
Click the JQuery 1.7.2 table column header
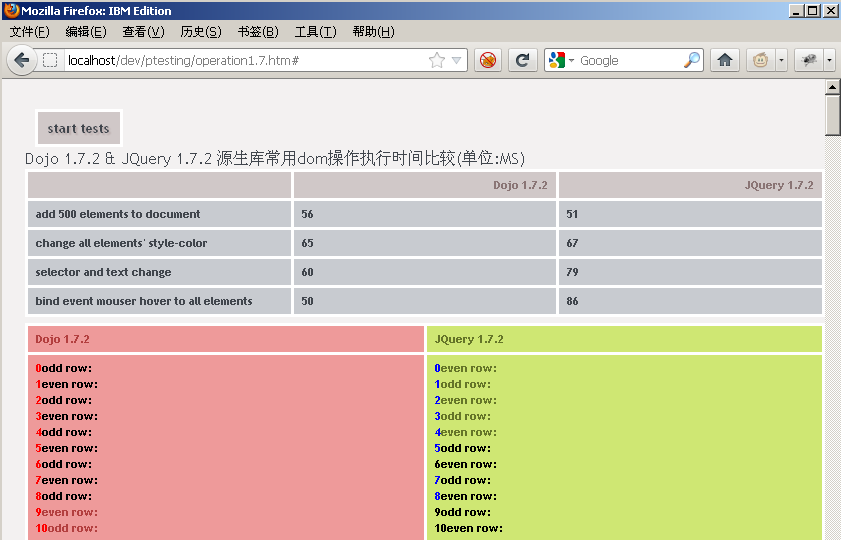(x=690, y=185)
